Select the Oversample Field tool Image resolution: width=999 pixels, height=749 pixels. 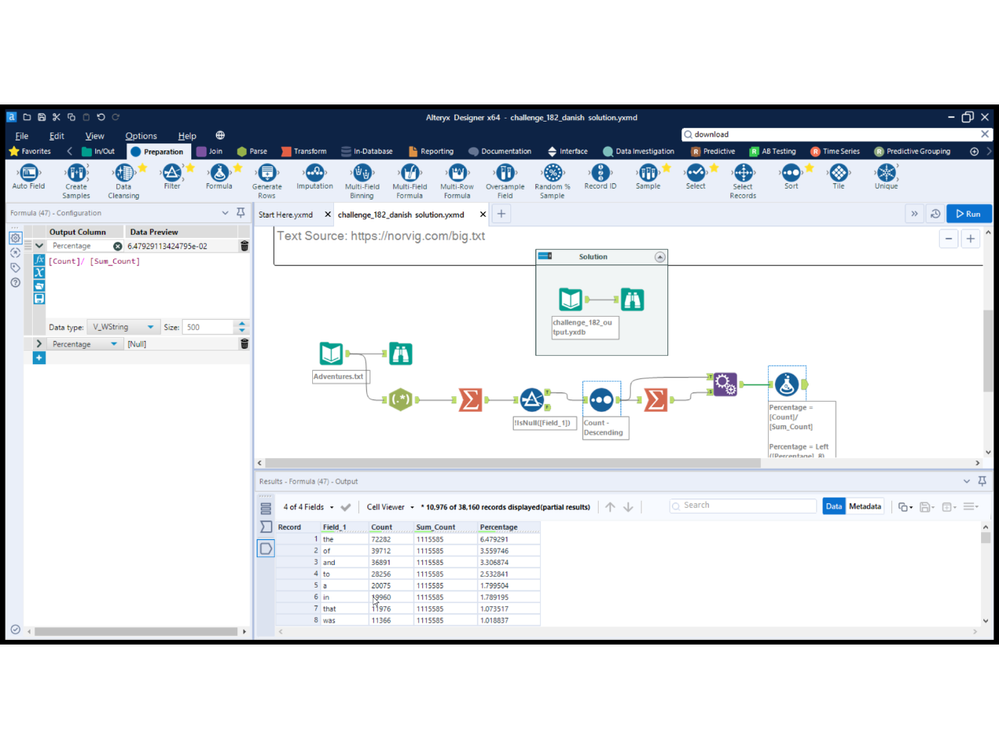point(505,182)
